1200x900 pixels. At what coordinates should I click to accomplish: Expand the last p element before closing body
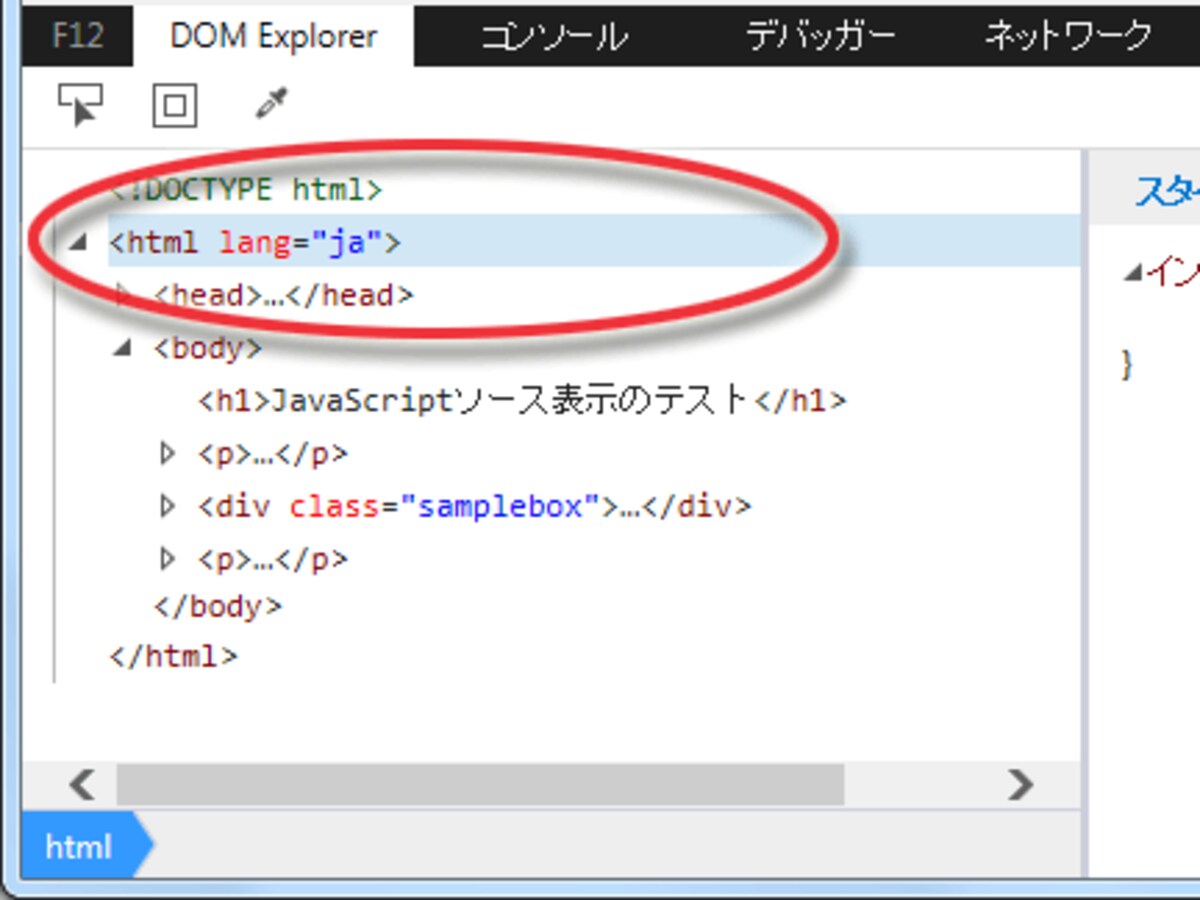coord(168,558)
